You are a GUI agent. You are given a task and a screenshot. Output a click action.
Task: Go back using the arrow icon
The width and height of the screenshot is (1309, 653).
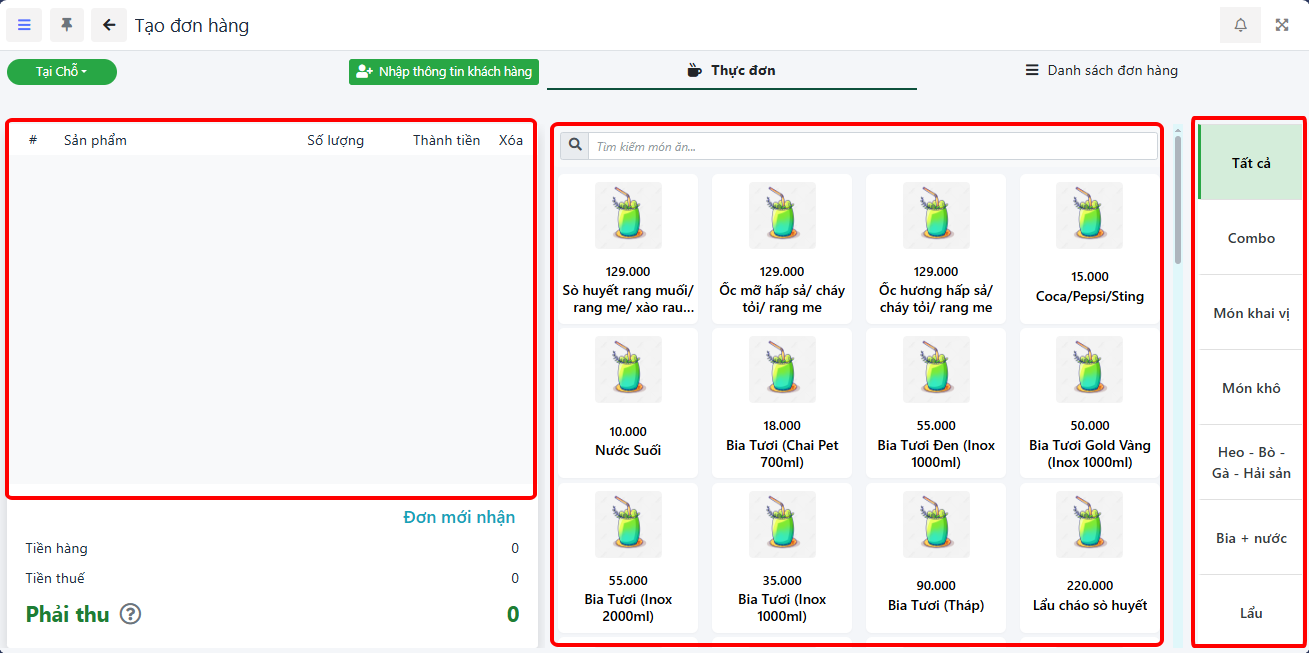coord(109,25)
